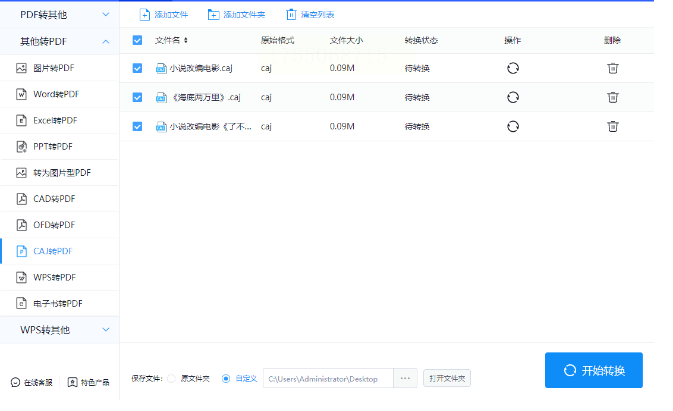This screenshot has width=673, height=411.
Task: Click the 文件名 column header
Action: point(167,40)
